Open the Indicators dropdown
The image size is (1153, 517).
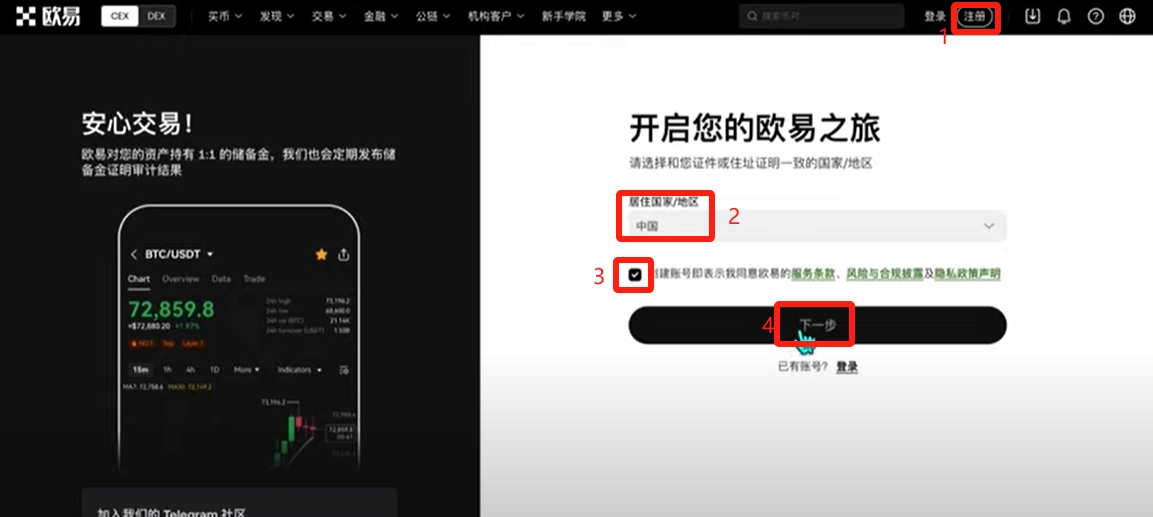(x=299, y=370)
